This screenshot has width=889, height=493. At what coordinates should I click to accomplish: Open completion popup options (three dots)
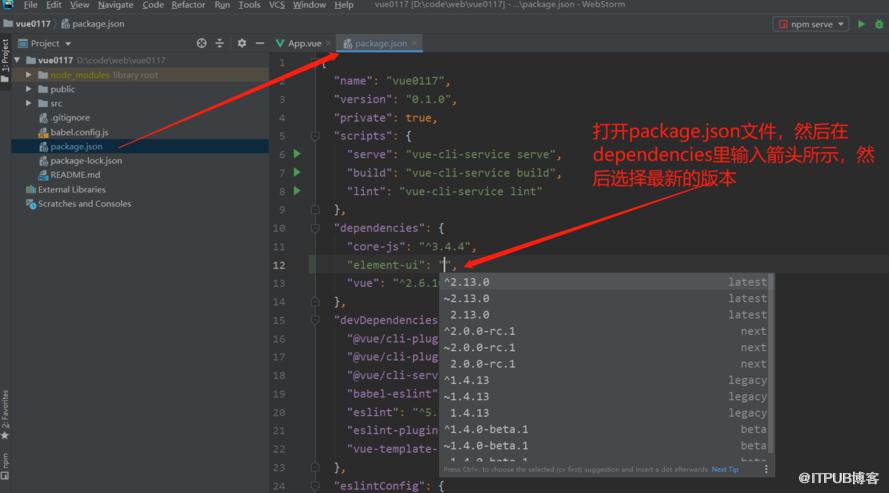pos(765,470)
